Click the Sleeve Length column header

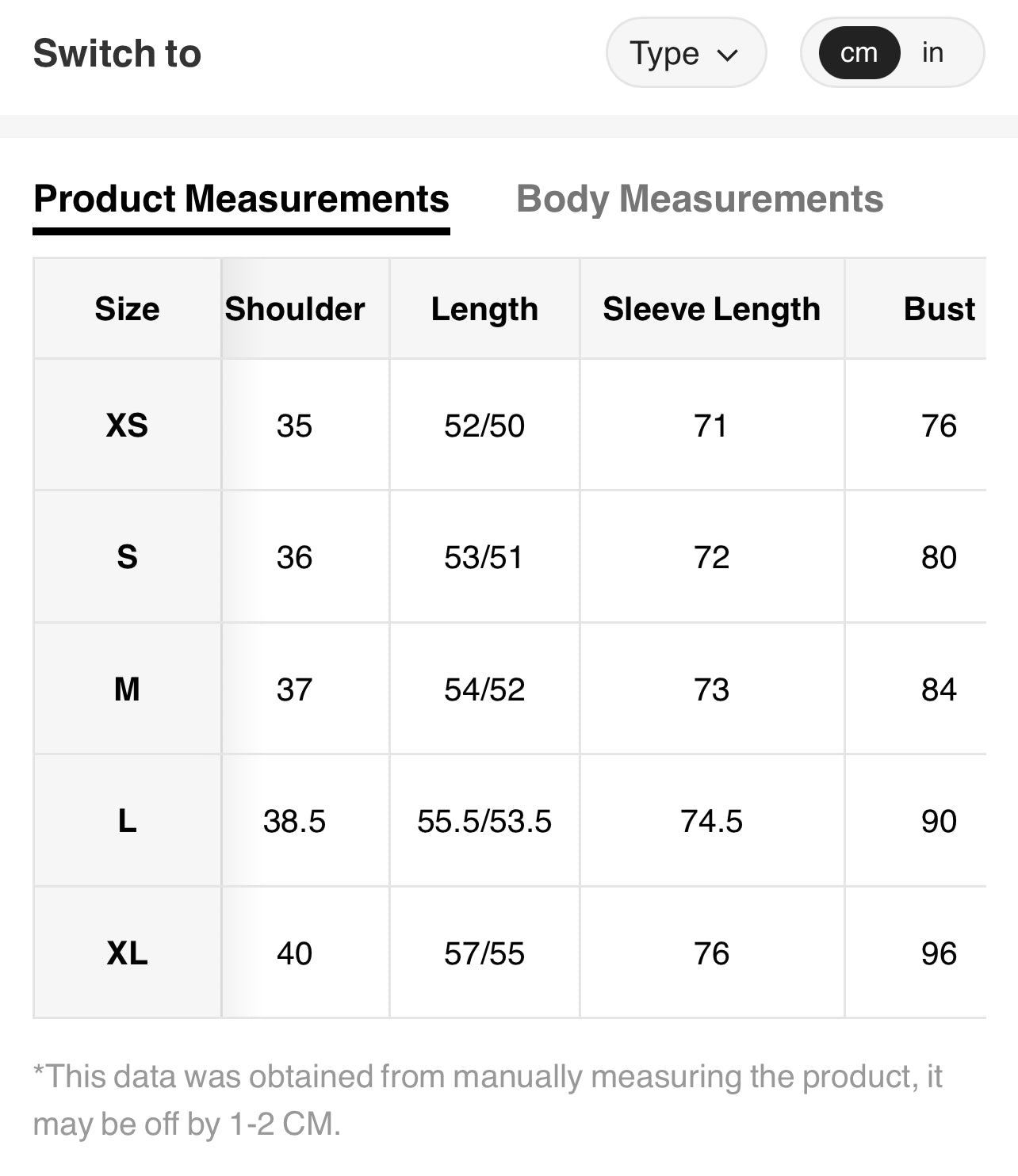point(711,308)
